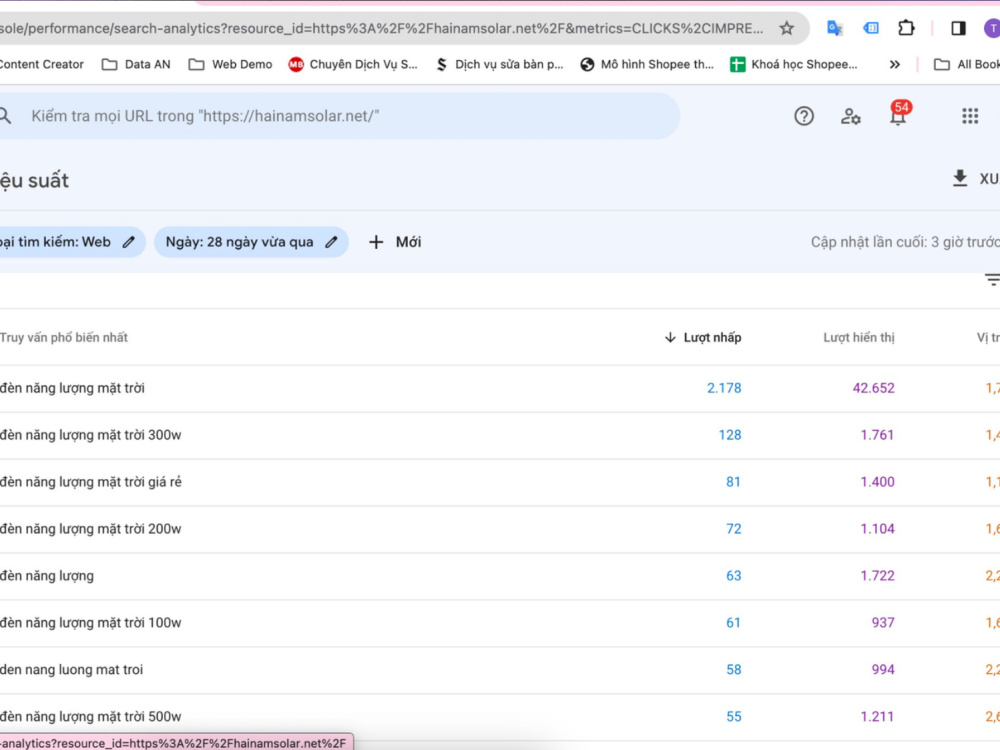Select query đèn năng lượng mặt trời giá rẻ

coord(91,482)
